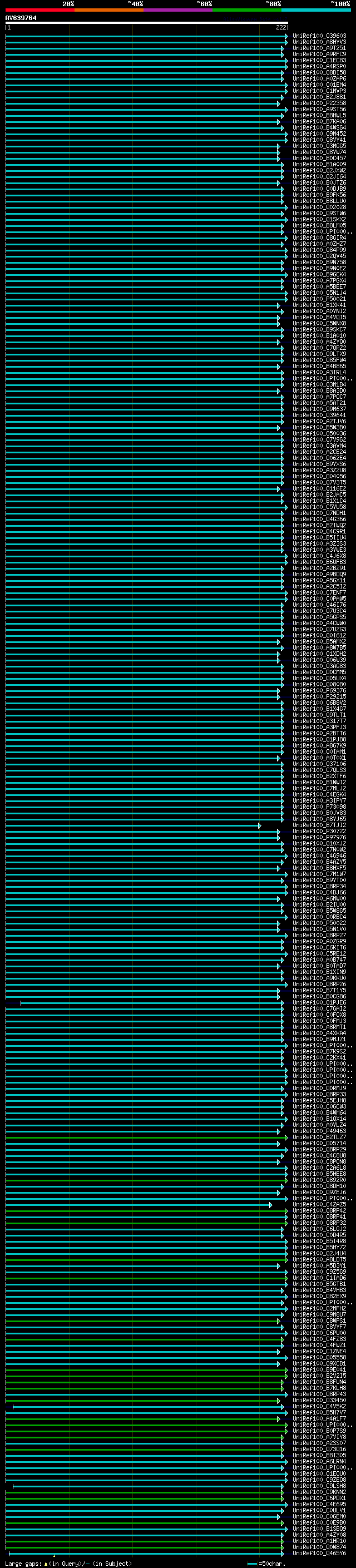Select hit label UniRef100_Q9M452
This screenshot has height=1568, width=356.
coord(319,133)
